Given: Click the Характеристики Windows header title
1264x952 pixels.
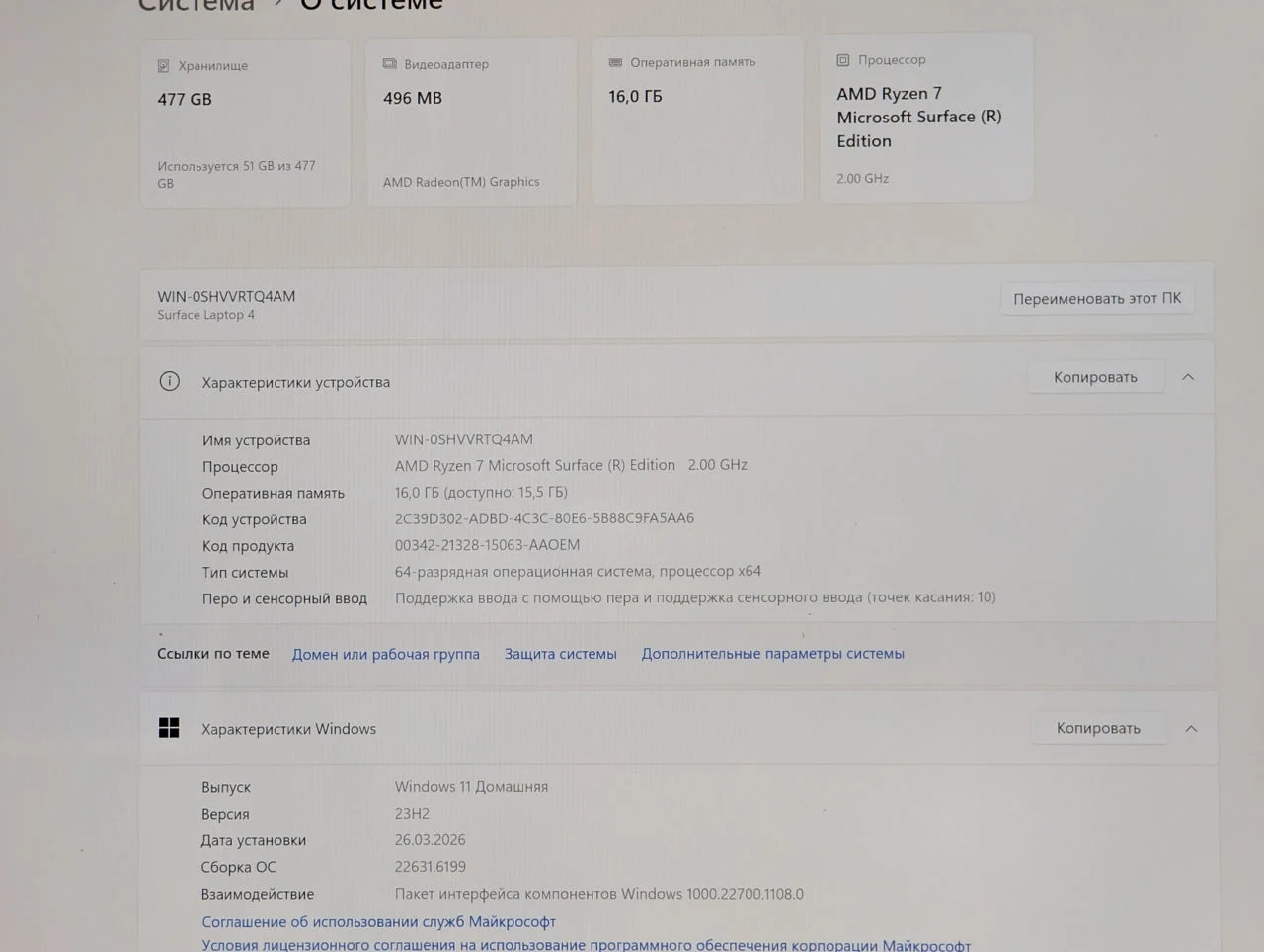Looking at the screenshot, I should pyautogui.click(x=288, y=729).
